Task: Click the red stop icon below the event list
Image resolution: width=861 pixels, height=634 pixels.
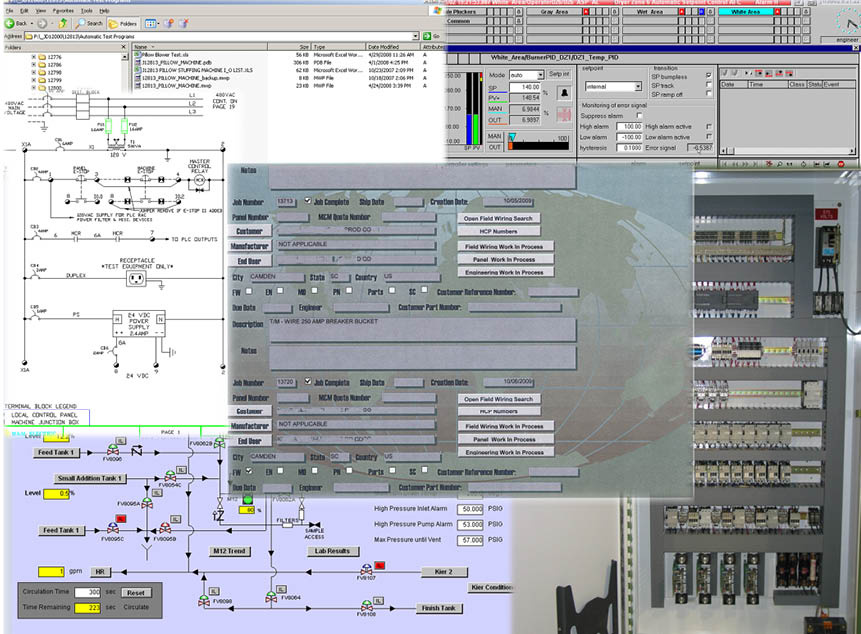Action: pyautogui.click(x=840, y=164)
